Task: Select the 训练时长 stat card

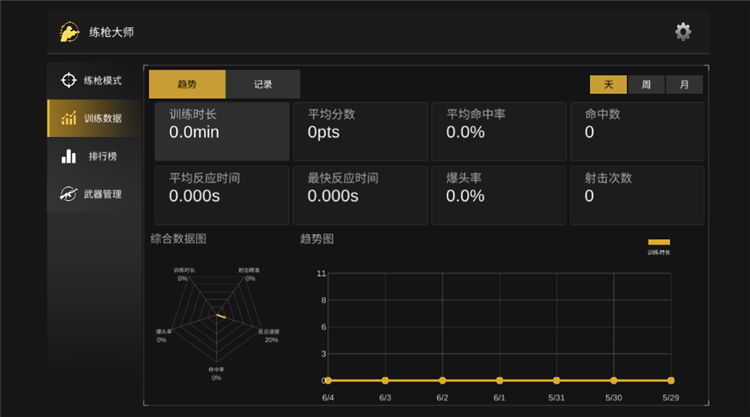Action: pyautogui.click(x=222, y=131)
